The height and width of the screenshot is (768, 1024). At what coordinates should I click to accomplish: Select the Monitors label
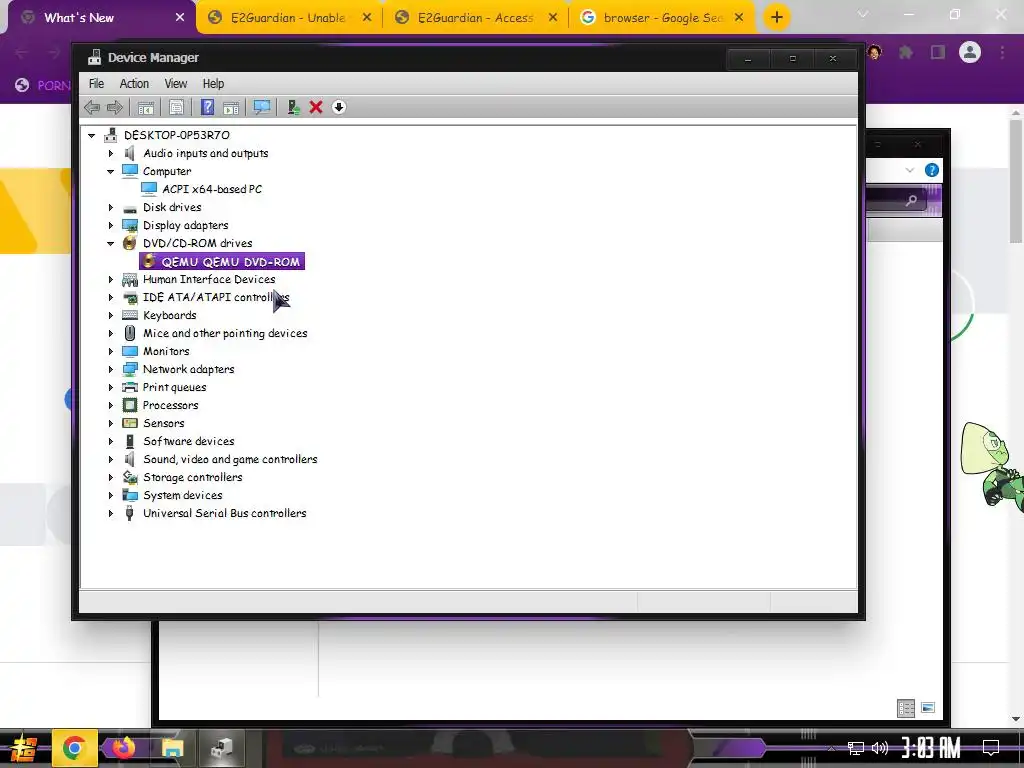click(166, 351)
